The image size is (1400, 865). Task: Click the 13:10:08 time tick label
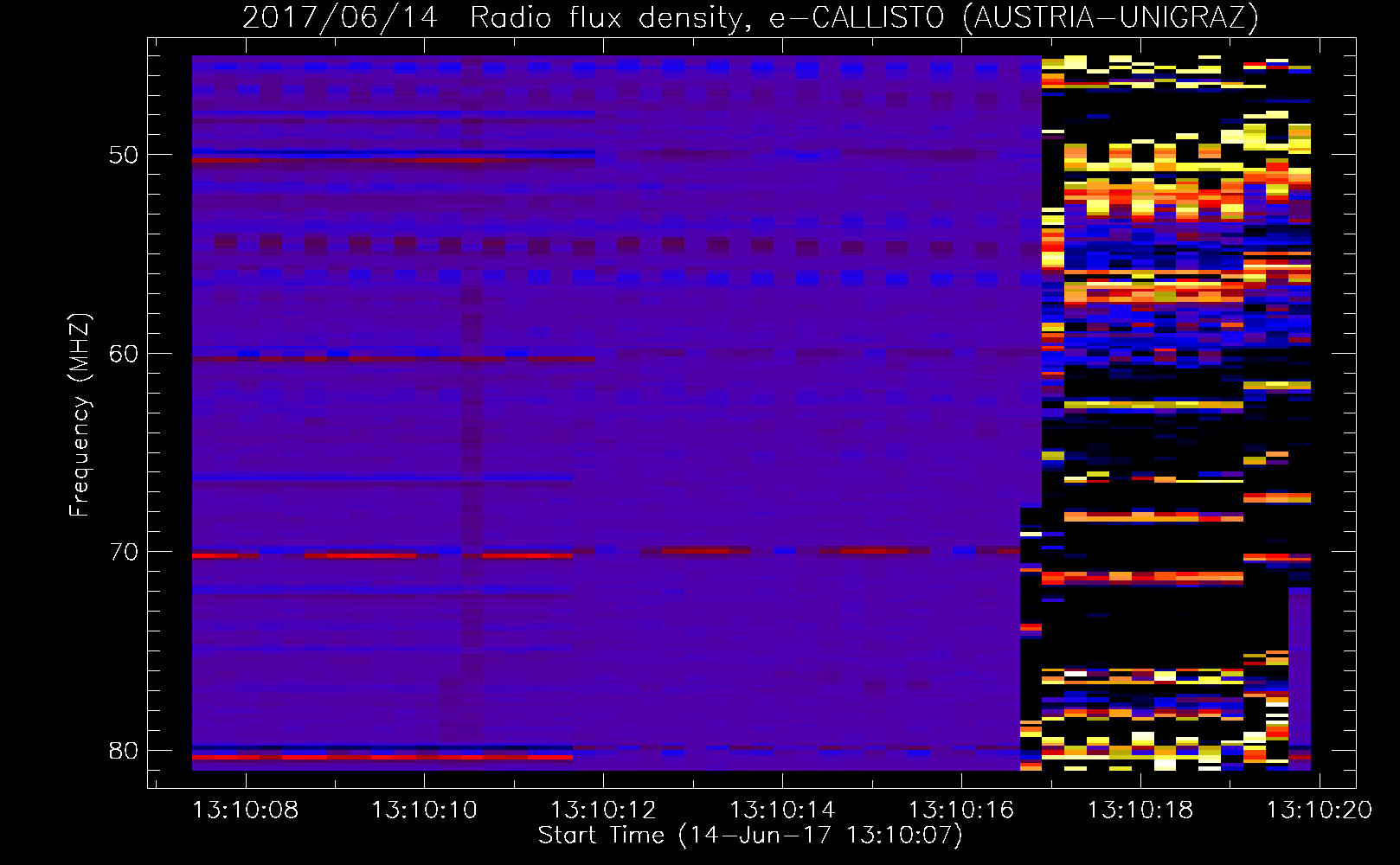pyautogui.click(x=245, y=811)
